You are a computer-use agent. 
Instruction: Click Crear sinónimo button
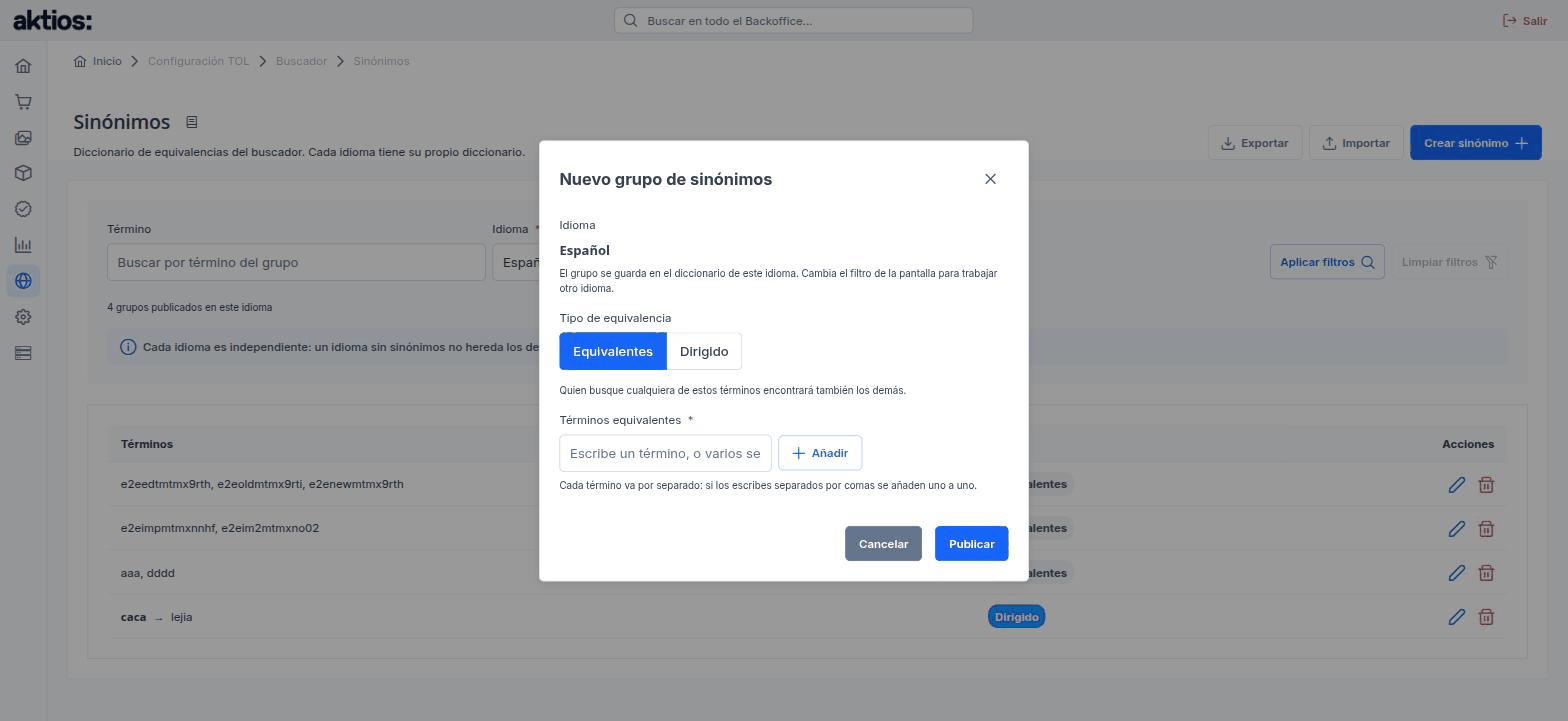[x=1476, y=143]
